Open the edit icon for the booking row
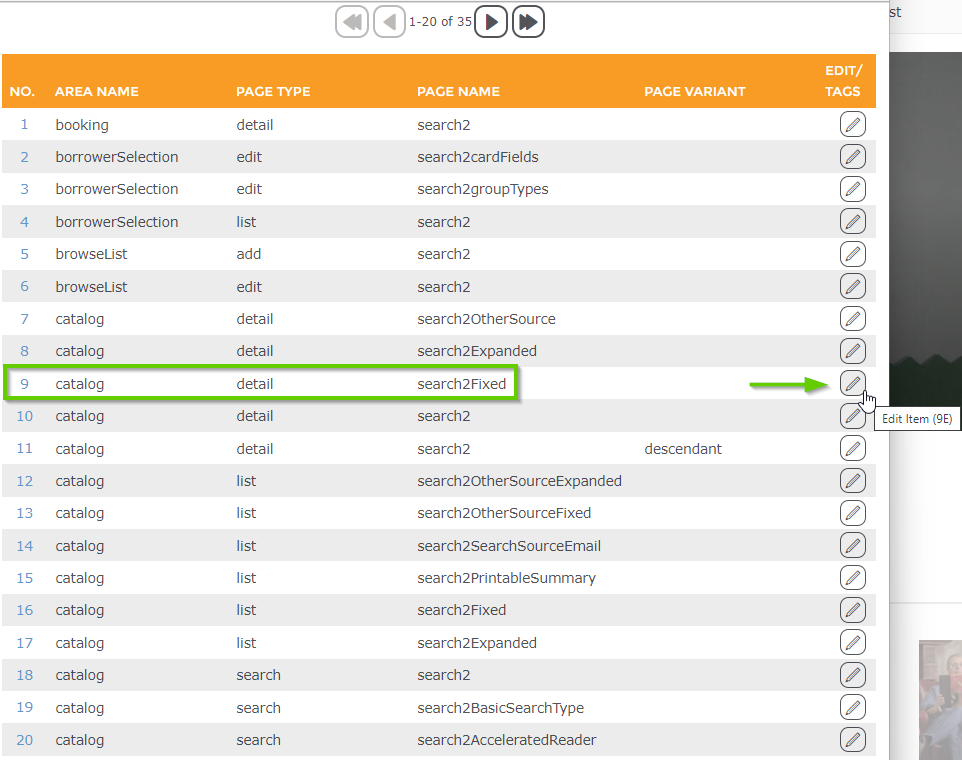The height and width of the screenshot is (760, 962). pyautogui.click(x=852, y=124)
